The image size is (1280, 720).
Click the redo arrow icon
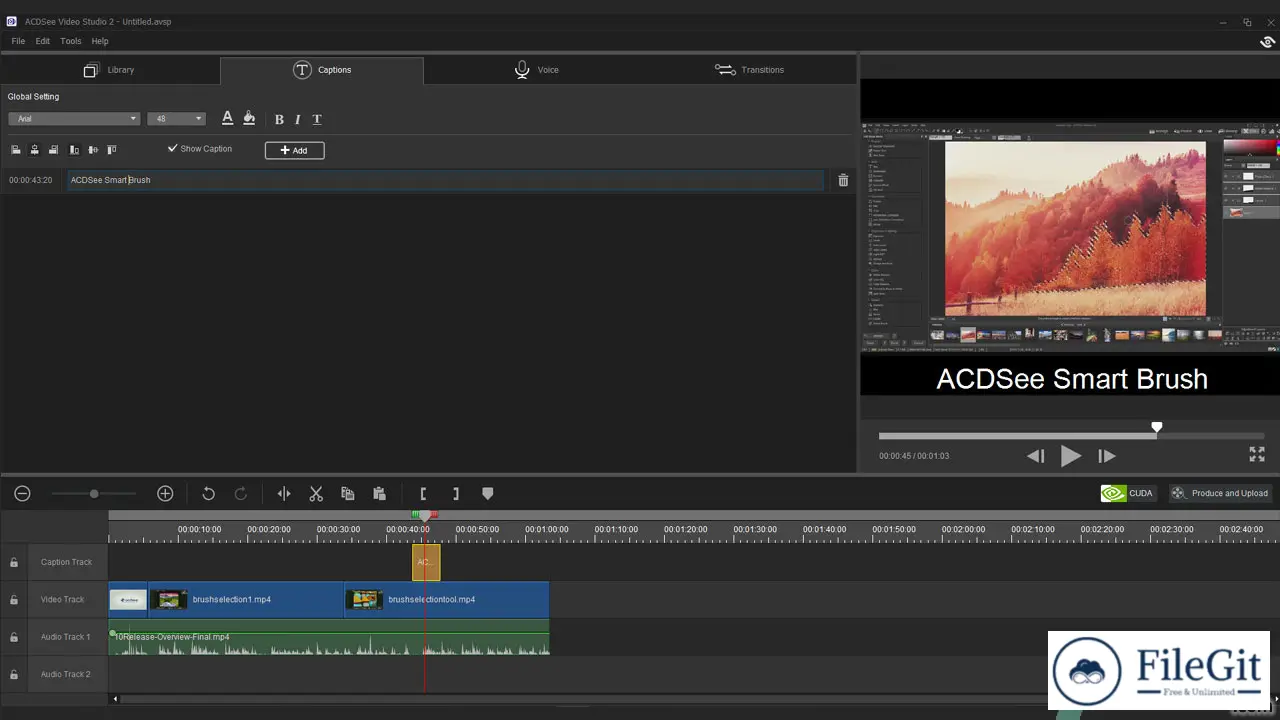tap(240, 493)
